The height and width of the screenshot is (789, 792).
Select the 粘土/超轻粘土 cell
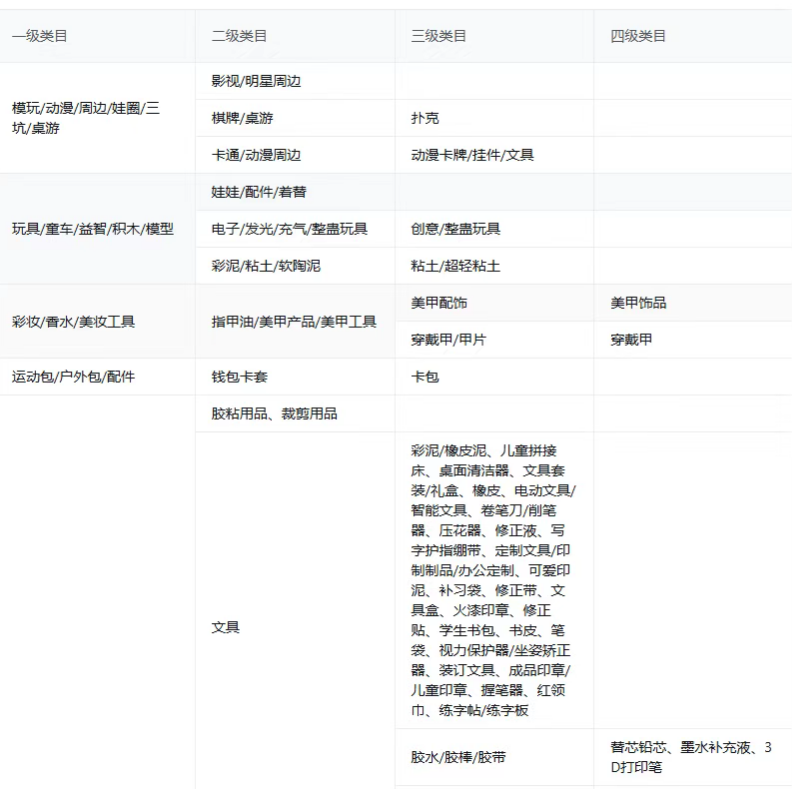click(x=455, y=266)
